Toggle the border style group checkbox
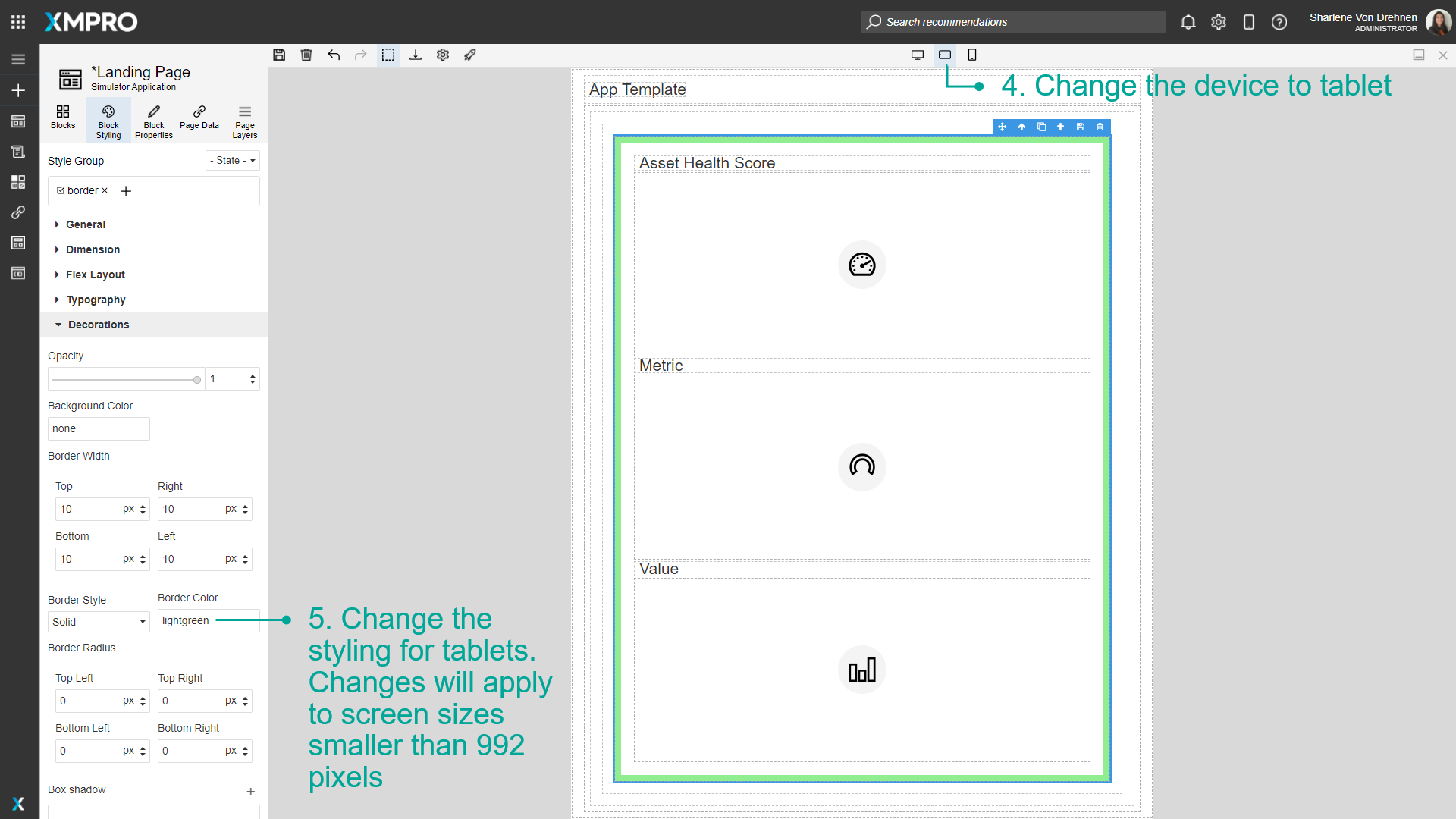The width and height of the screenshot is (1456, 819). tap(61, 190)
